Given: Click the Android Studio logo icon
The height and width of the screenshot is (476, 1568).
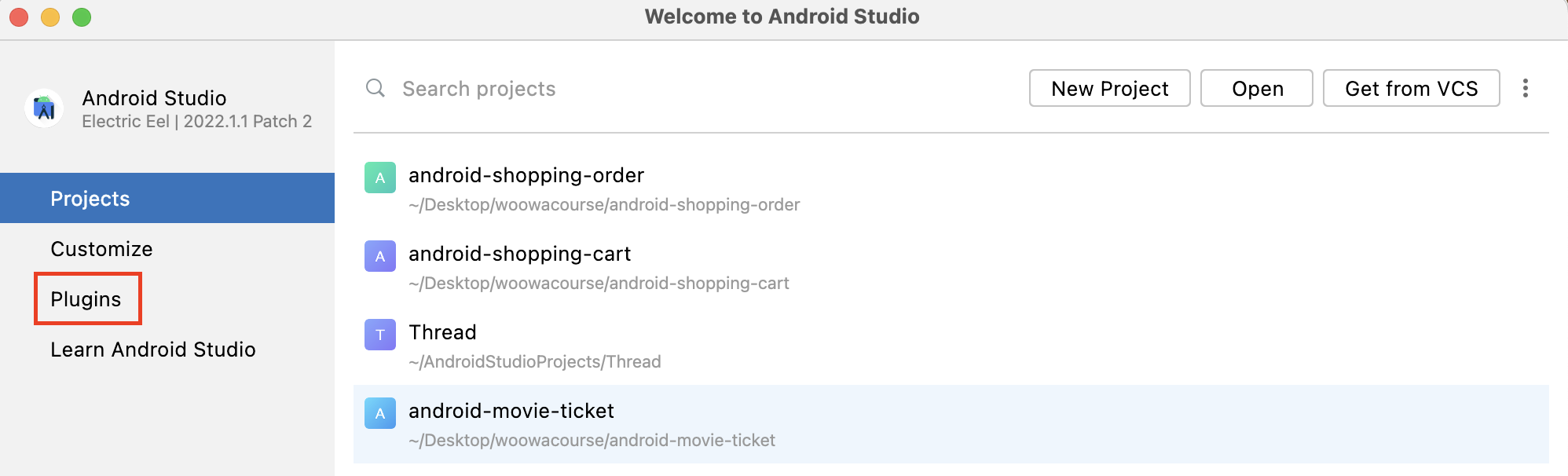Looking at the screenshot, I should point(44,108).
